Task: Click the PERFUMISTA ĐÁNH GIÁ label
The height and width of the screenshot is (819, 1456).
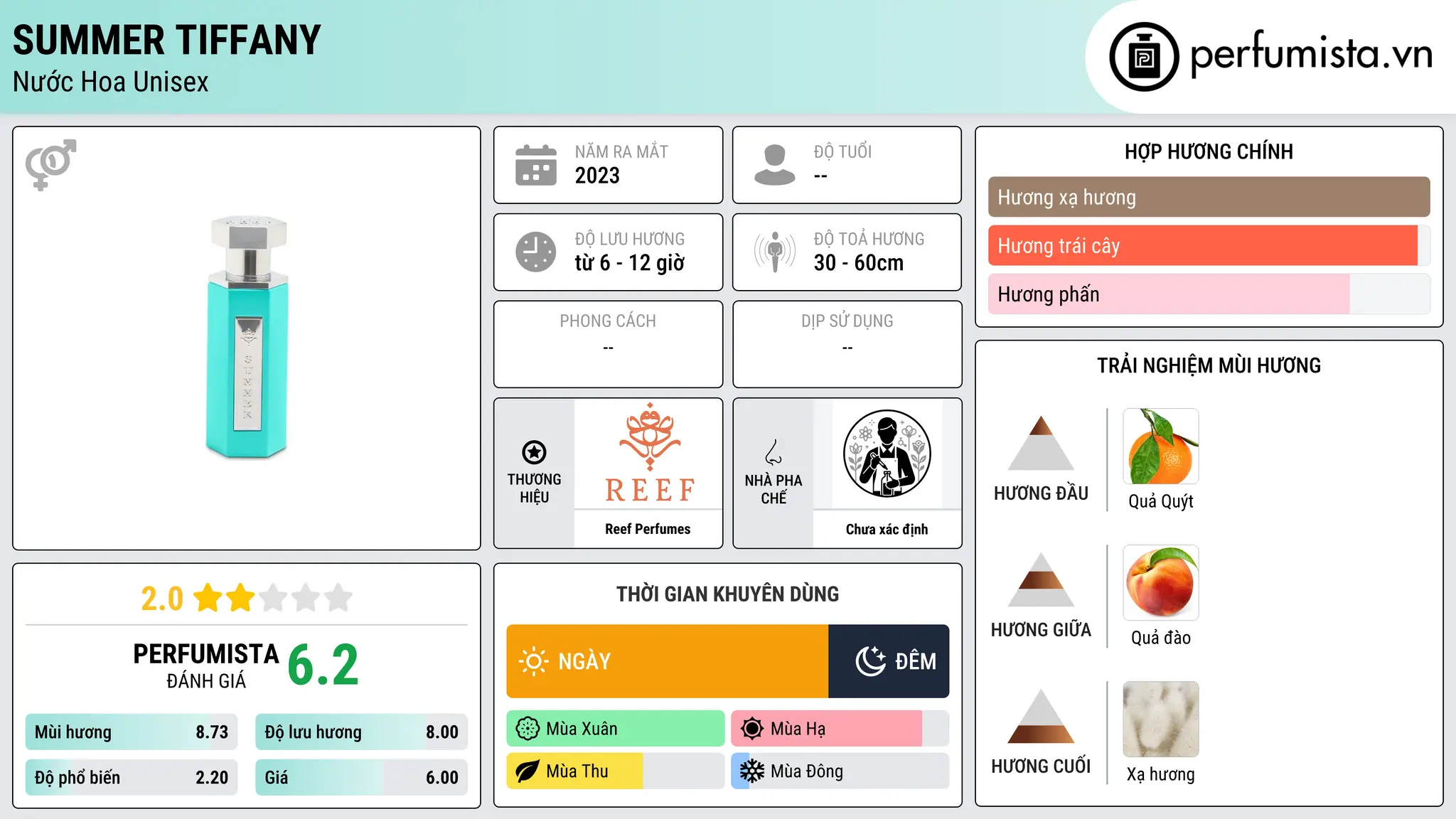Action: click(x=206, y=665)
